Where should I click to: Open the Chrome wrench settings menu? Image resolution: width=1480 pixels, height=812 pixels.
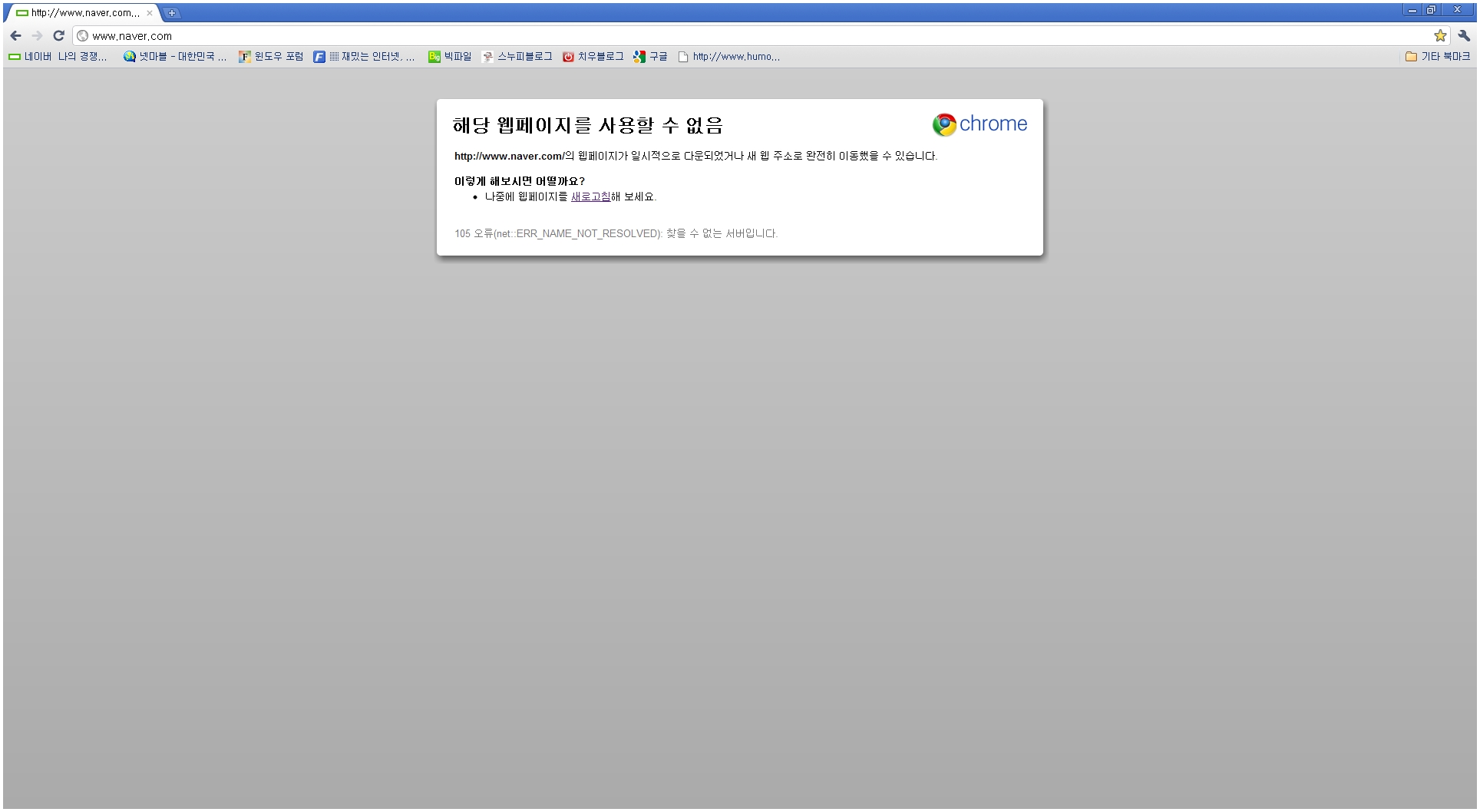pyautogui.click(x=1464, y=35)
